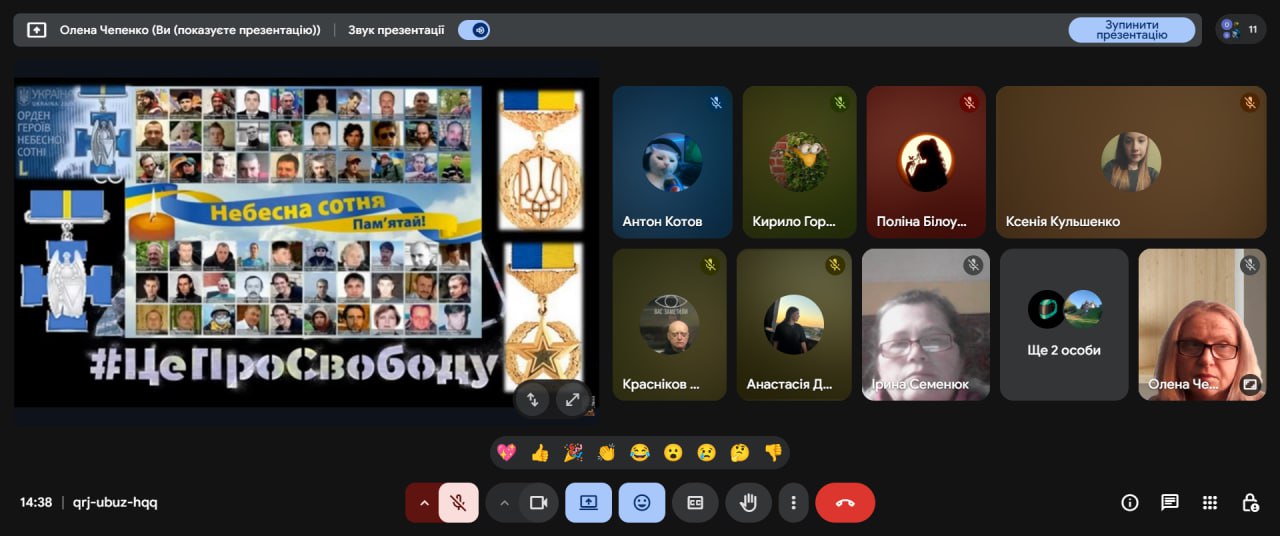1280x536 pixels.
Task: Expand camera video settings arrow
Action: (x=504, y=503)
